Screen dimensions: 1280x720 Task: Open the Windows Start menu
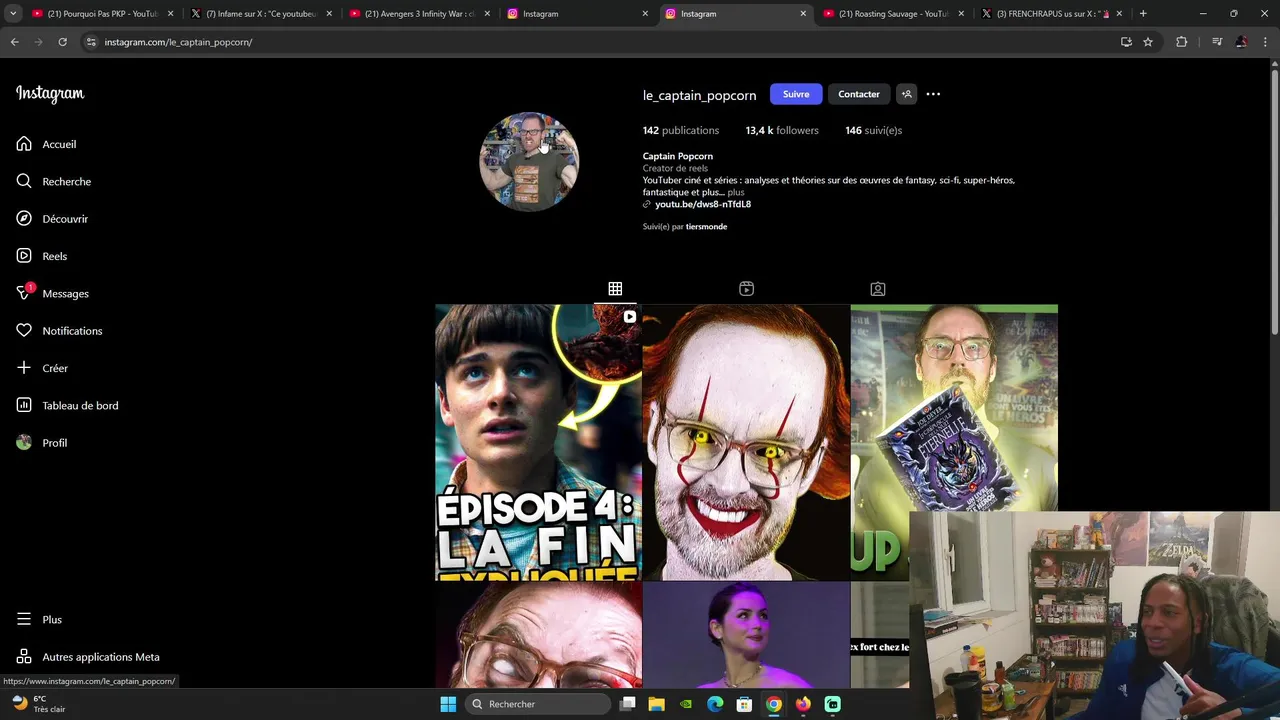(448, 704)
